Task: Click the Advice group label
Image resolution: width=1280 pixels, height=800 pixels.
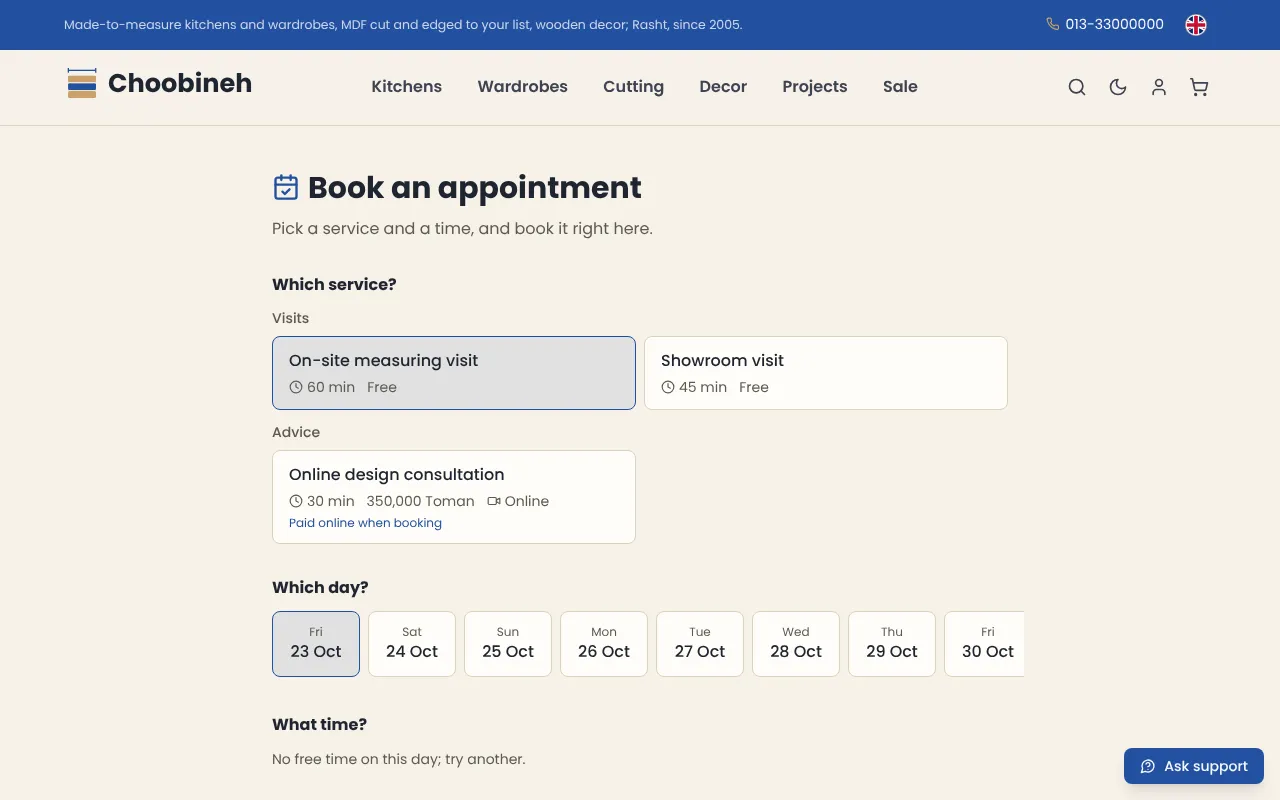Action: point(296,432)
